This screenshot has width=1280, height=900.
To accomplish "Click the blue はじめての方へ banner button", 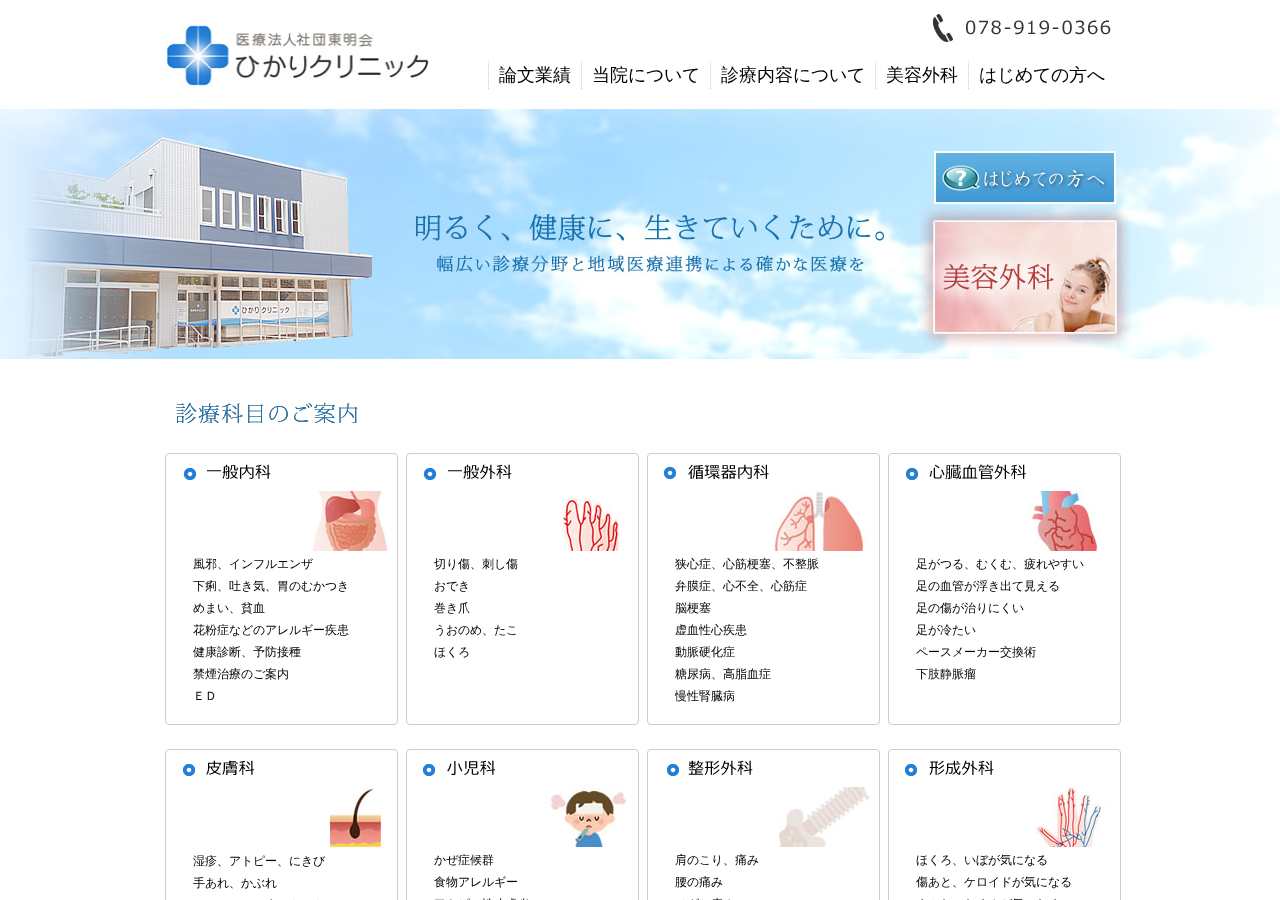I will click(x=1025, y=178).
